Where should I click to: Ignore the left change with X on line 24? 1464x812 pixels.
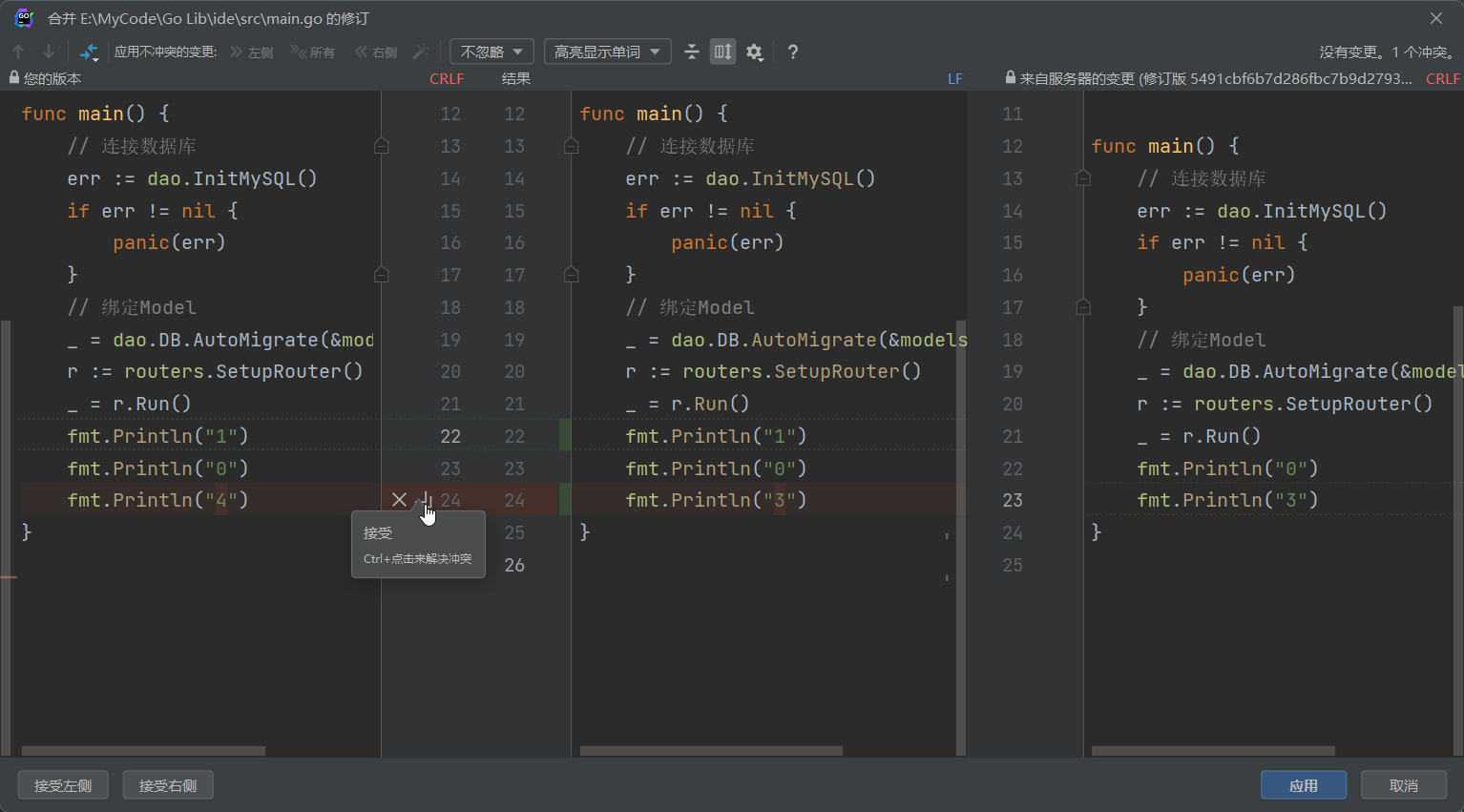(x=399, y=500)
